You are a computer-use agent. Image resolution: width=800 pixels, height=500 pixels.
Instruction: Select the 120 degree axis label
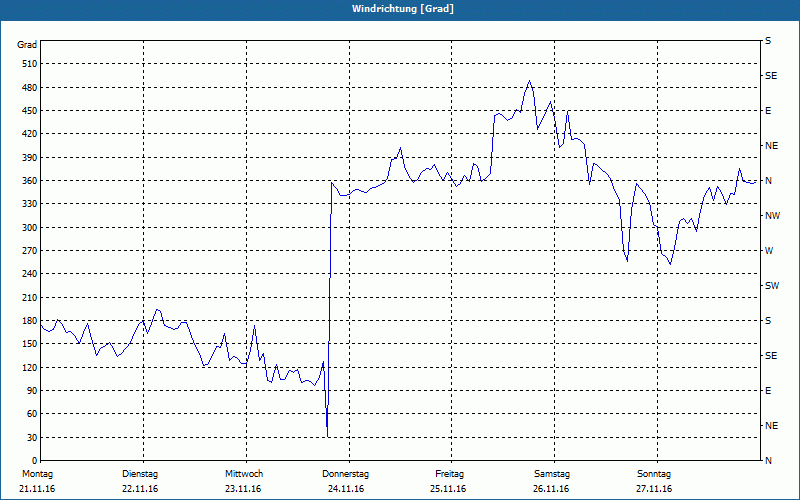click(30, 367)
